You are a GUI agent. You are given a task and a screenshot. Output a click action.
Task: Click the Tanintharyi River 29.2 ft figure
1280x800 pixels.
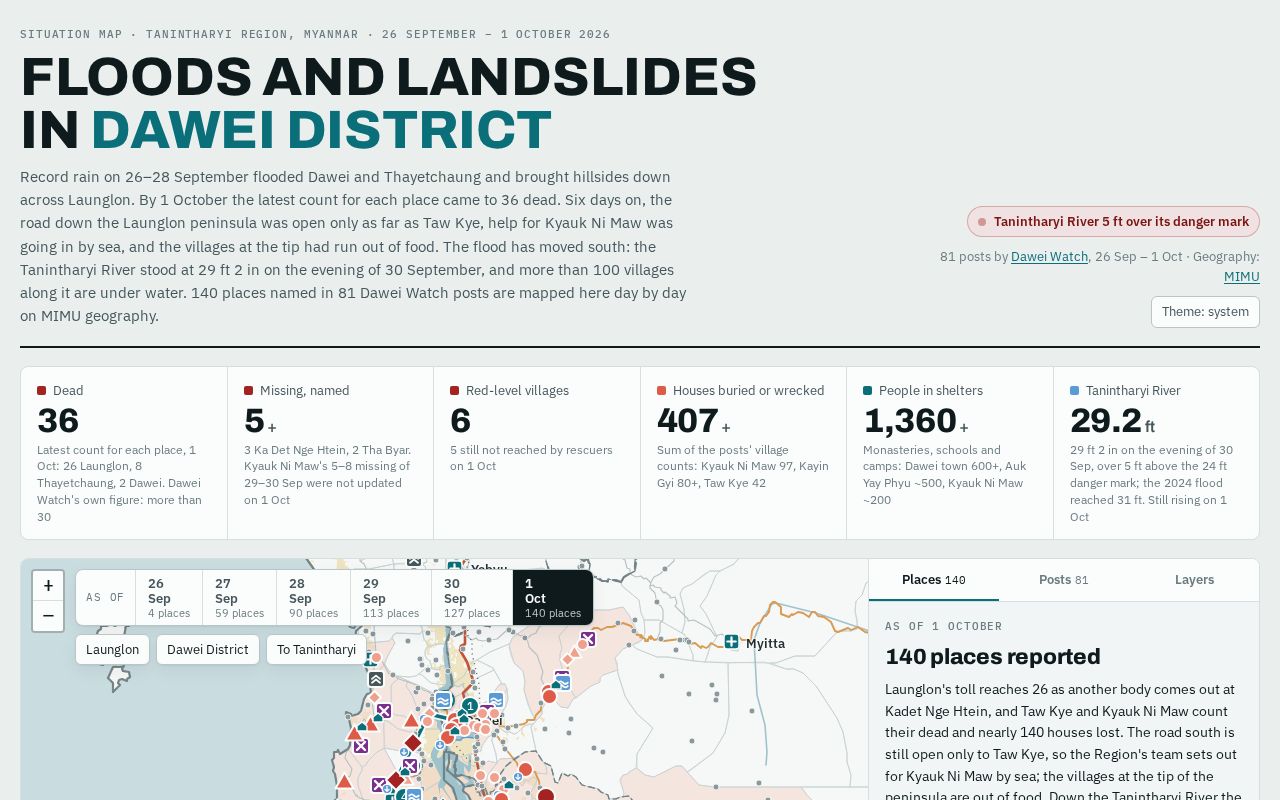[x=1106, y=421]
